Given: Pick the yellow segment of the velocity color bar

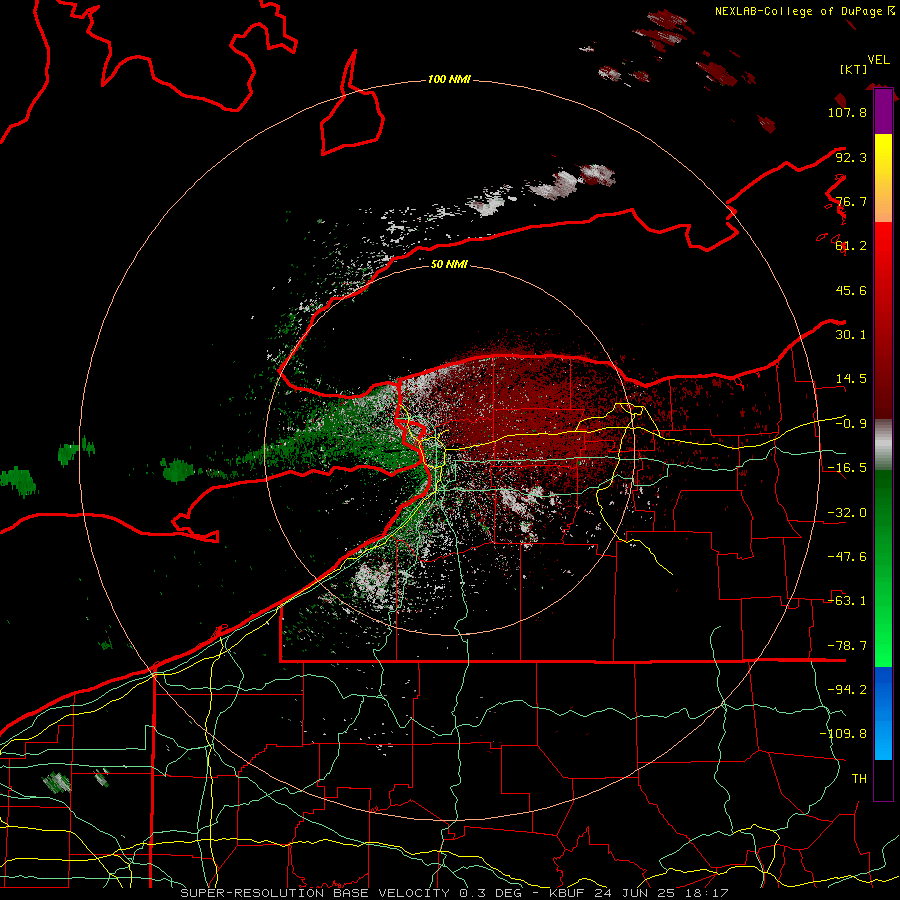Looking at the screenshot, I should tap(883, 178).
